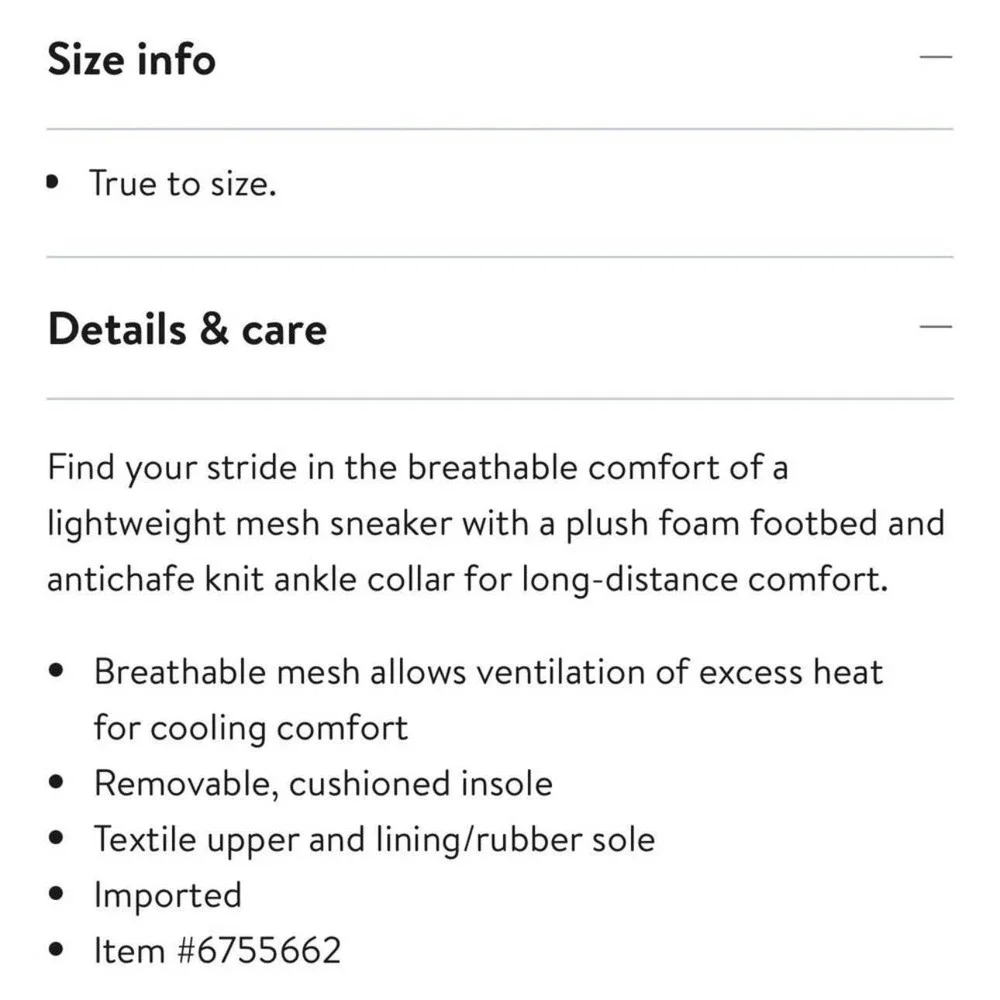Click the Size info heading
Screen dimensions: 1000x1000
click(131, 59)
